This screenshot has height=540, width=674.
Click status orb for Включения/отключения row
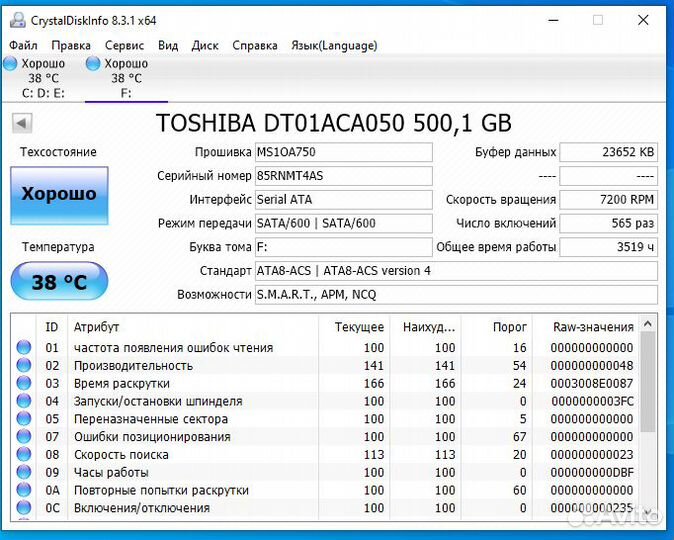(24, 508)
